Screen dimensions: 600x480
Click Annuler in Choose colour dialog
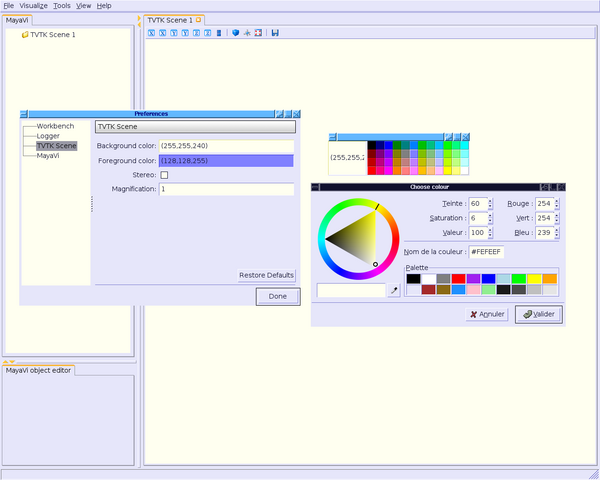tap(487, 314)
